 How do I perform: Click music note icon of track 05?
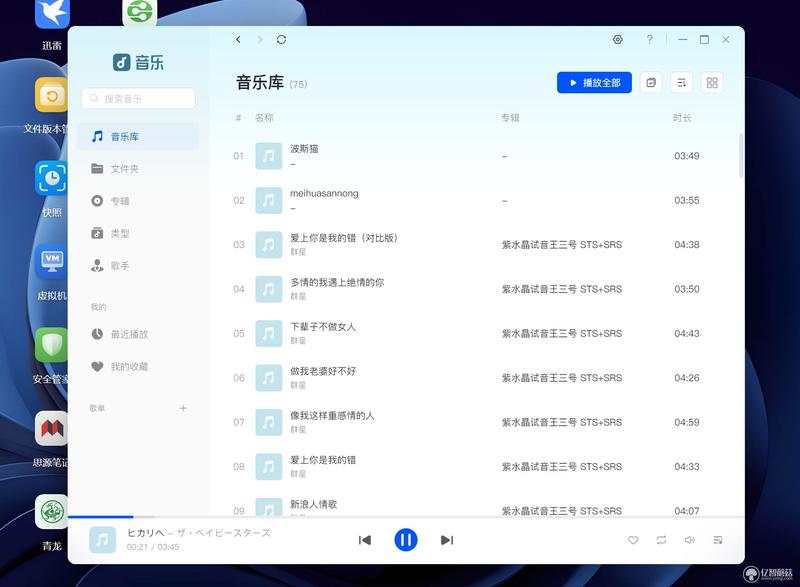pos(268,334)
